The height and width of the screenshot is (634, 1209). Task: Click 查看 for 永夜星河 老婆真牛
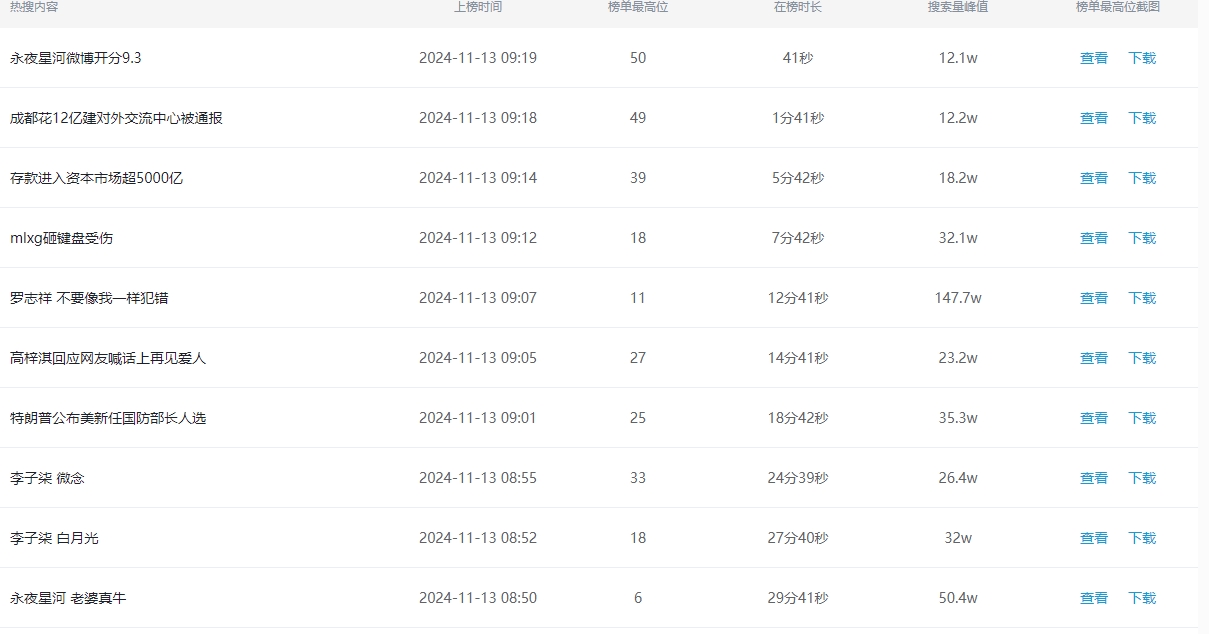tap(1094, 598)
